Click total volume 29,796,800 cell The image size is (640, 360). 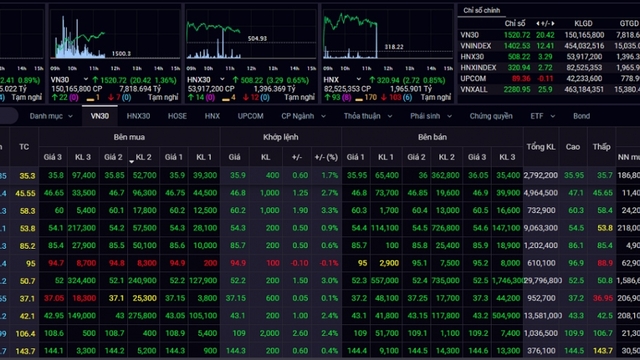(x=541, y=281)
